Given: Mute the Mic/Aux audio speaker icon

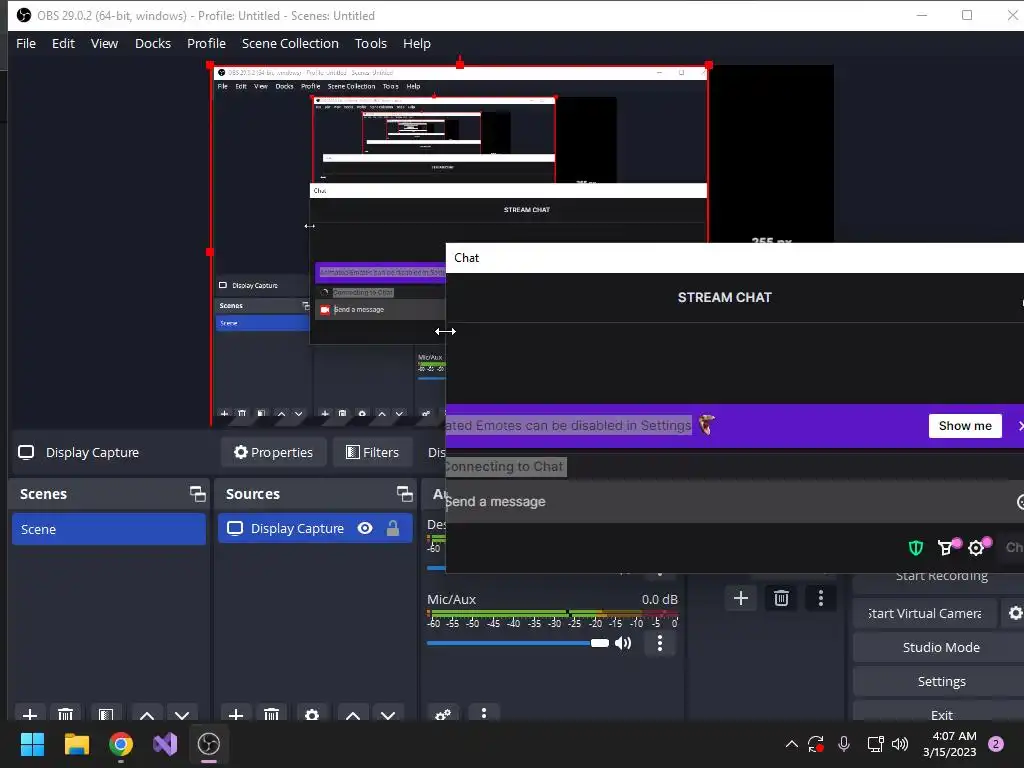Looking at the screenshot, I should (x=623, y=643).
